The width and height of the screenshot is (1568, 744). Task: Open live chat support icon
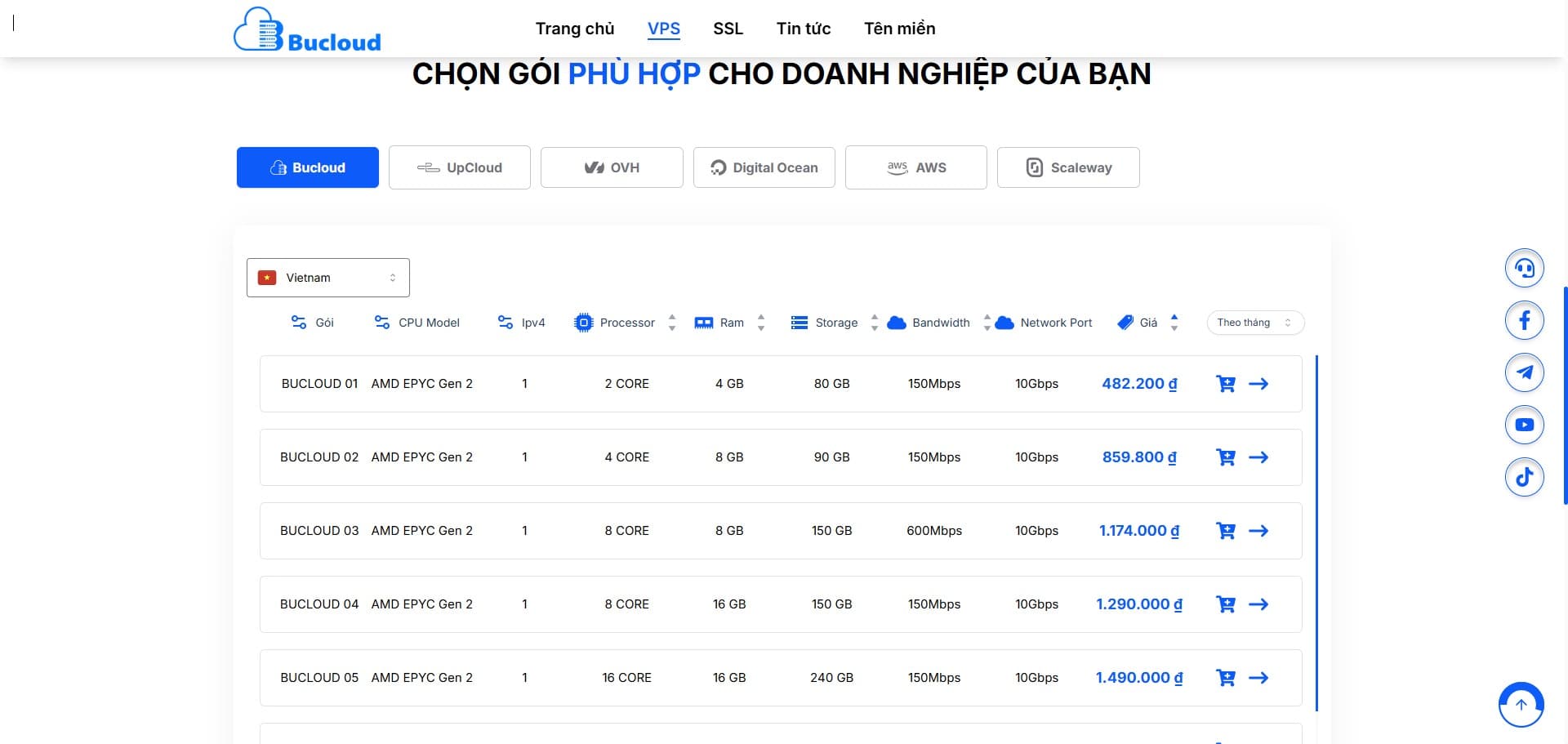(1524, 267)
